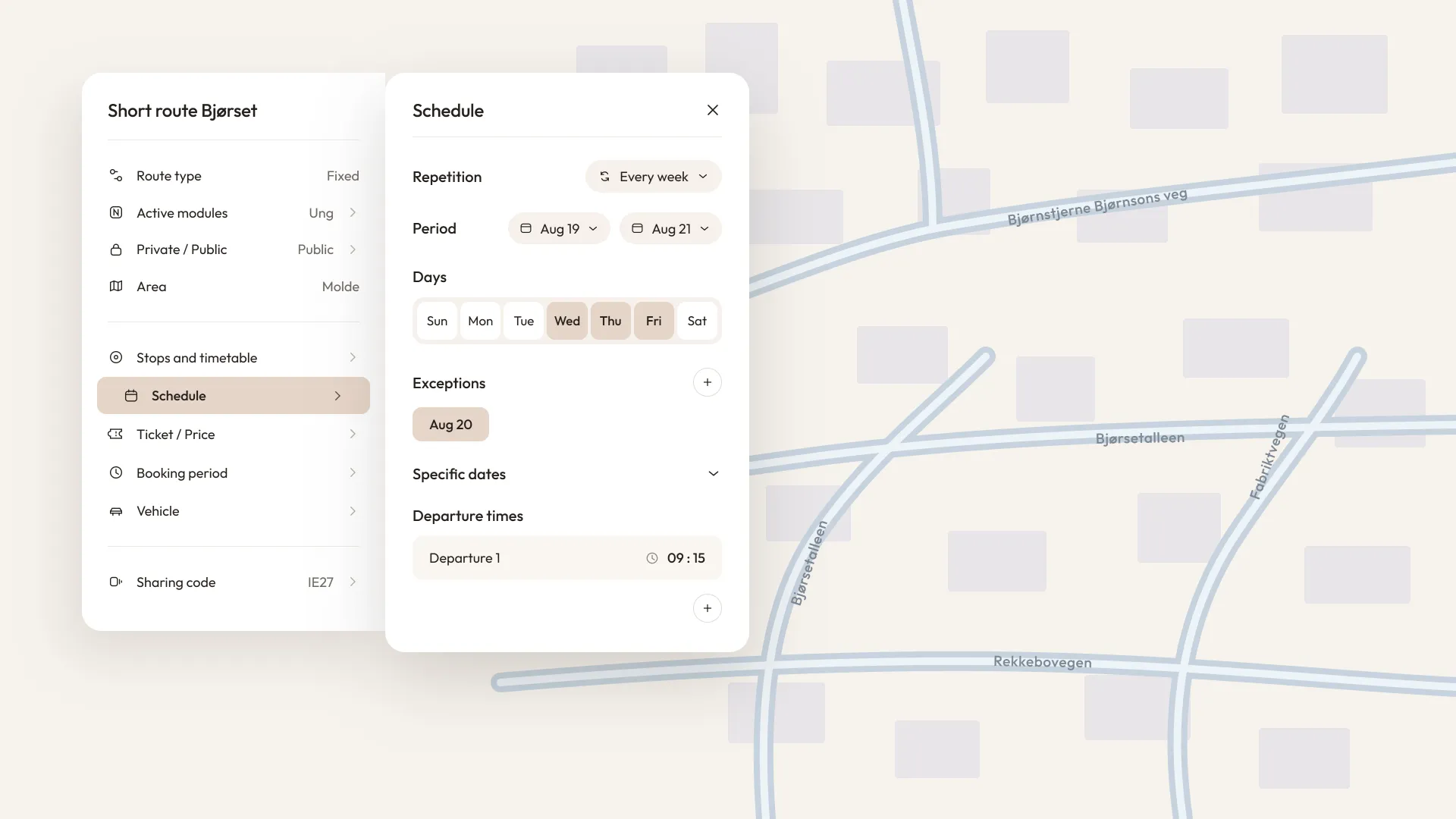Select Ticket / Price menu item
Screen dimensions: 1456x819
234,435
